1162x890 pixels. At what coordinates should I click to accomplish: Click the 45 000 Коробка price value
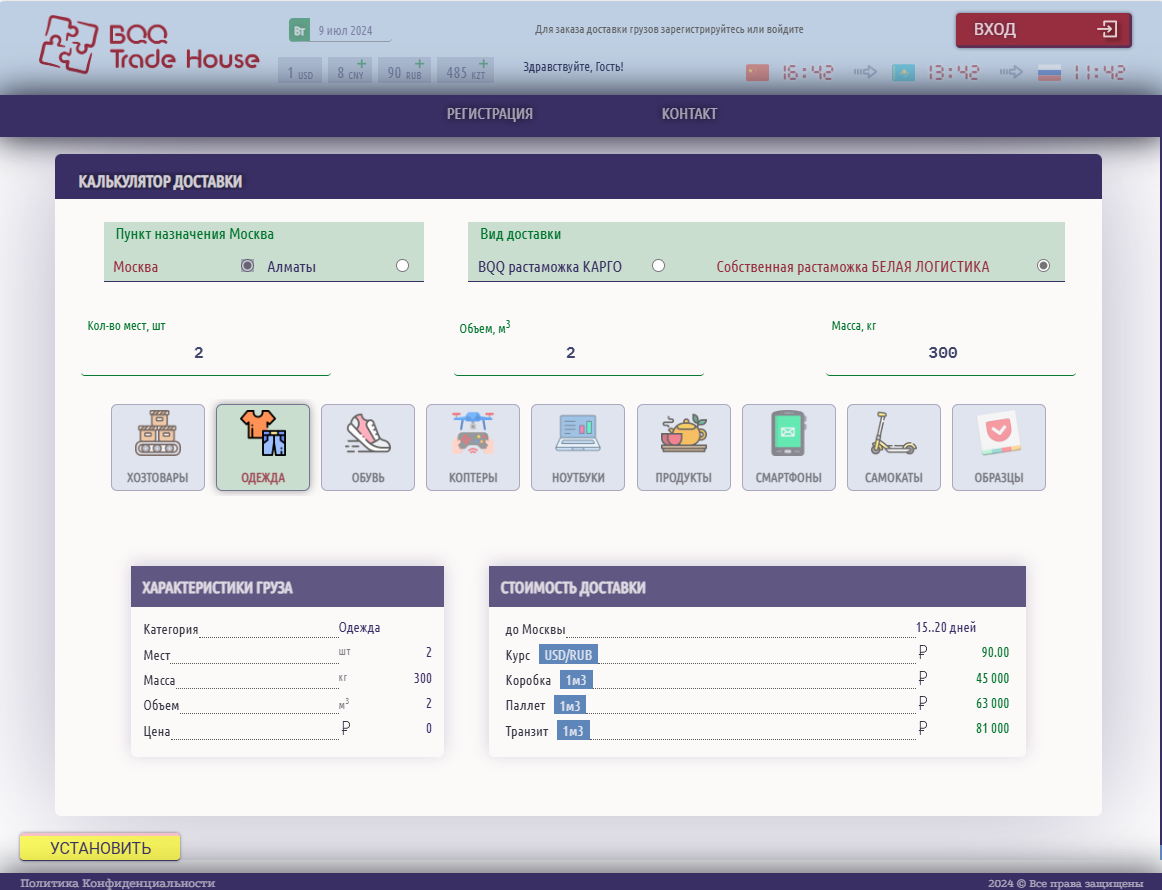[x=992, y=678]
